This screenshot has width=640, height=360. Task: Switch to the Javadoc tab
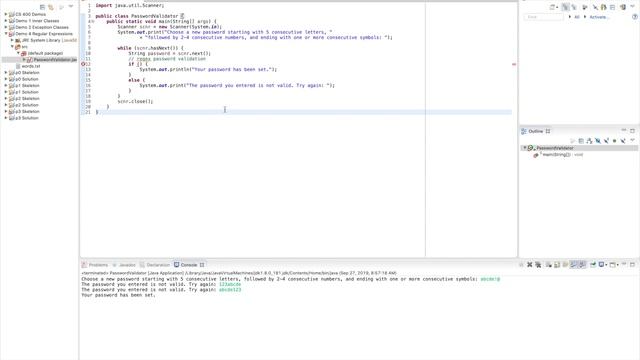pyautogui.click(x=124, y=265)
